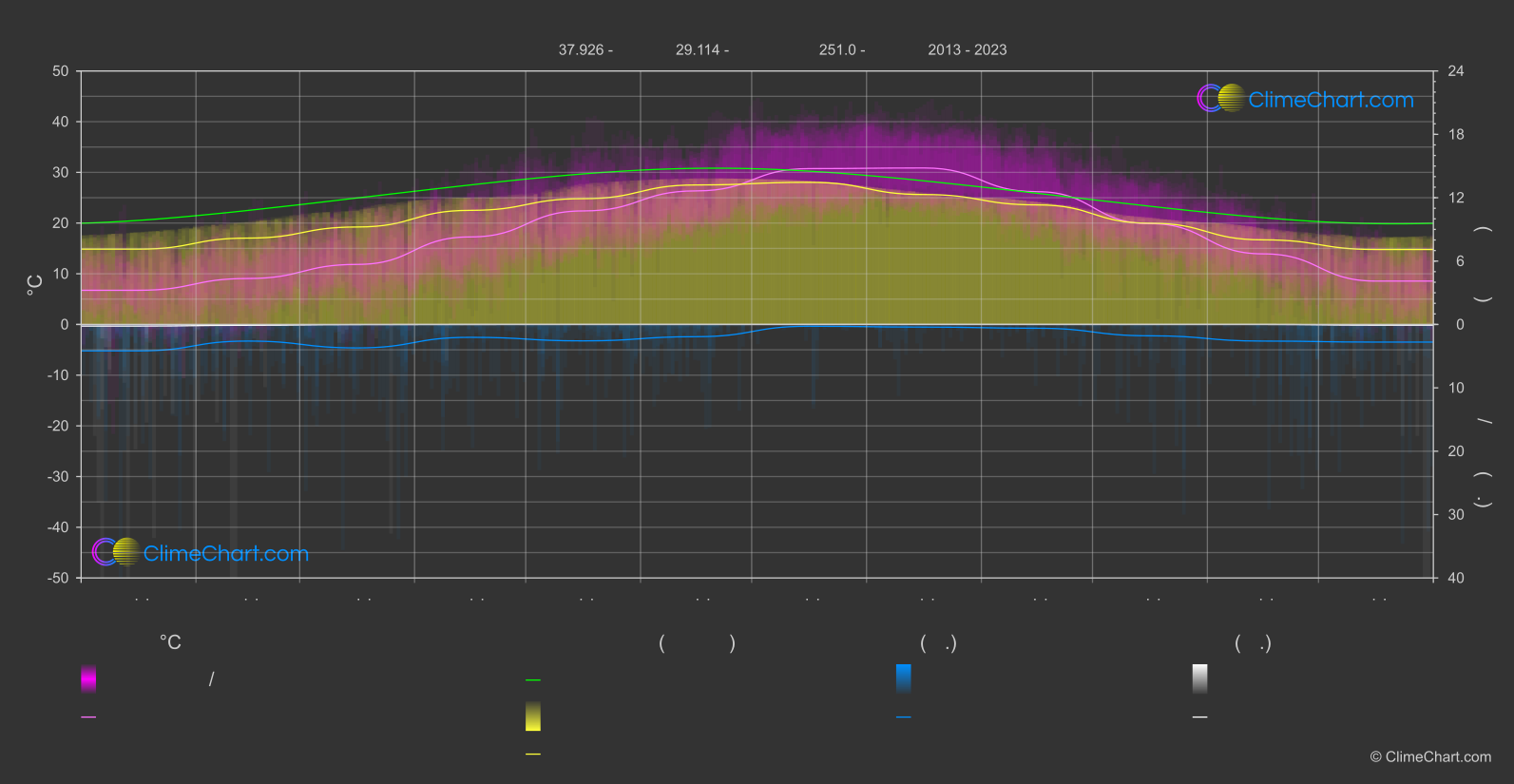Click the thin yellow line legend marker
Image resolution: width=1514 pixels, height=784 pixels.
click(533, 755)
